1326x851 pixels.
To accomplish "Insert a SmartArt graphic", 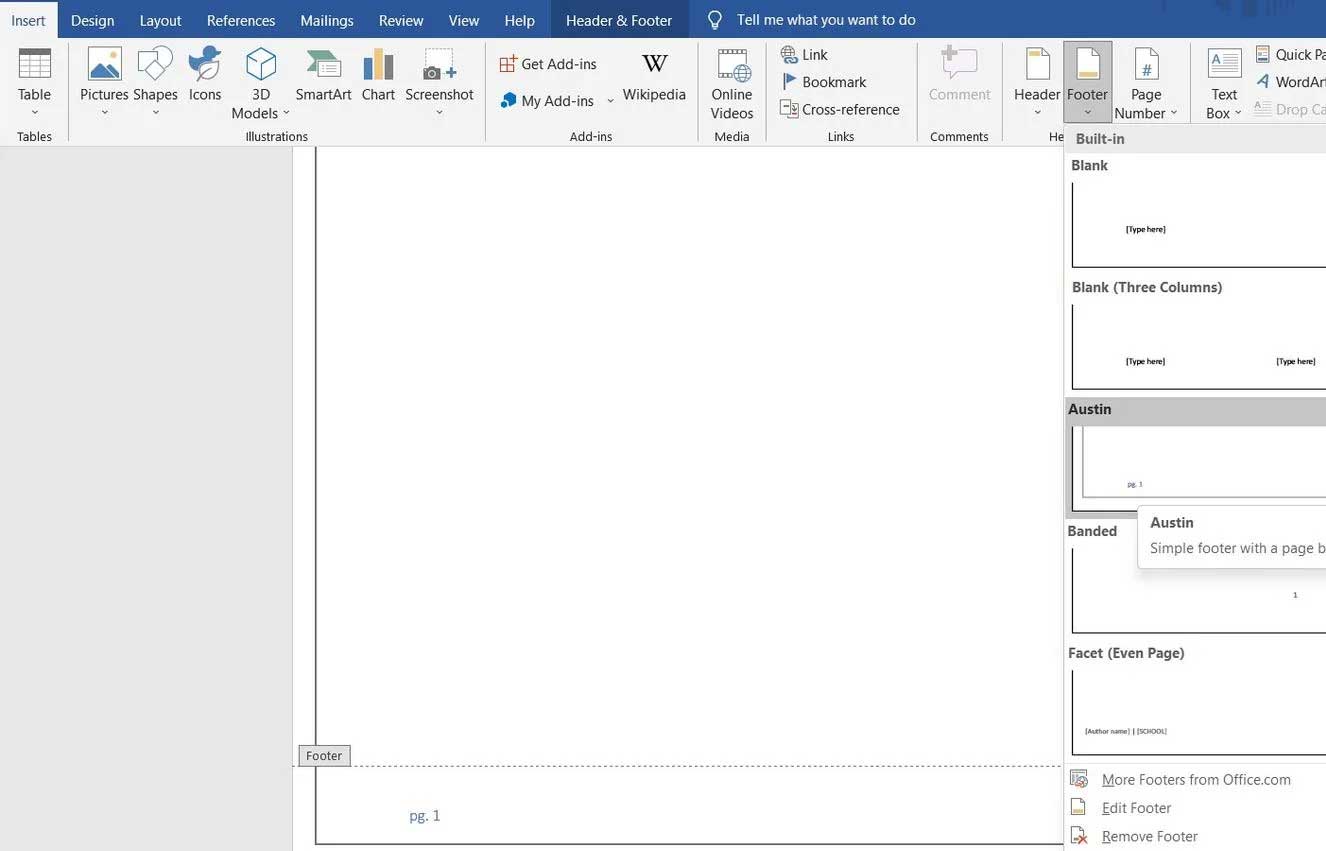I will pyautogui.click(x=323, y=66).
